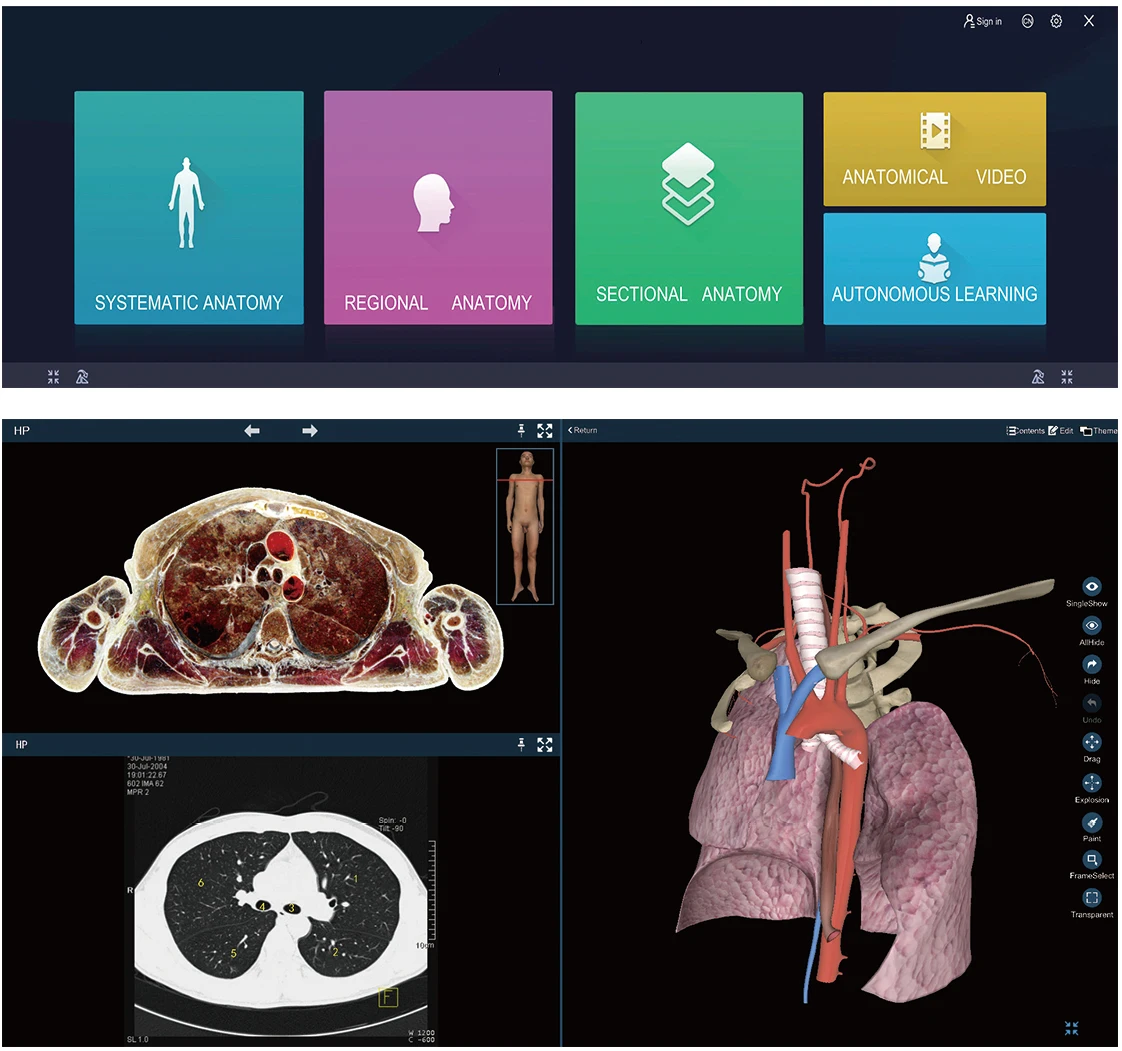The width and height of the screenshot is (1122, 1051).
Task: Toggle AllHide eye icon
Action: click(x=1092, y=626)
